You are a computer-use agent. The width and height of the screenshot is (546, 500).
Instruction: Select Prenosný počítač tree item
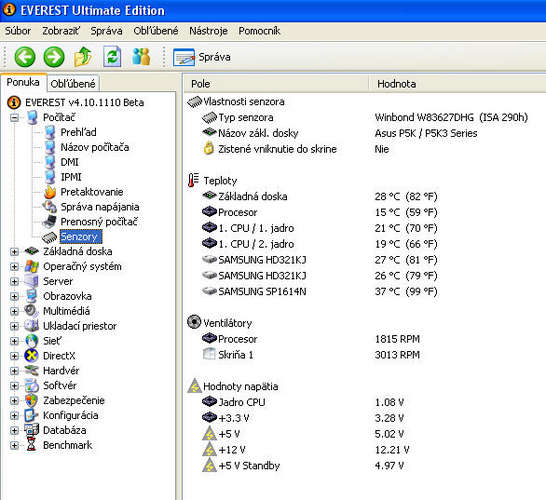pos(99,222)
